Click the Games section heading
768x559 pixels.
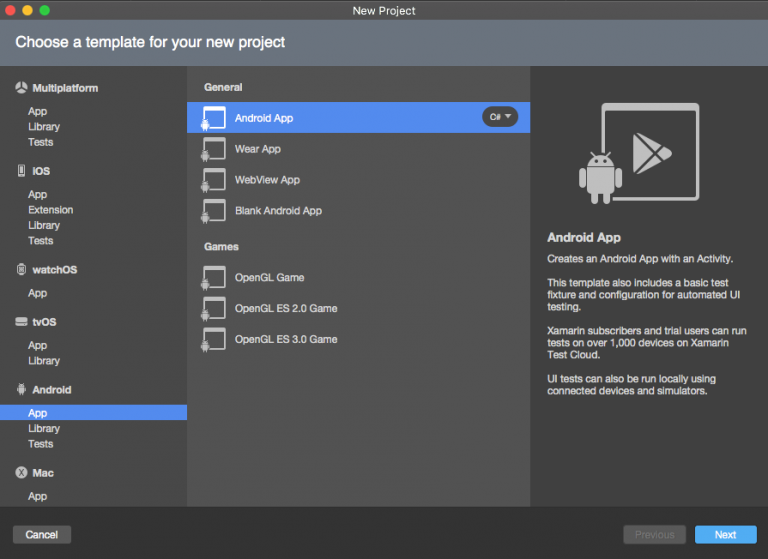(x=221, y=246)
